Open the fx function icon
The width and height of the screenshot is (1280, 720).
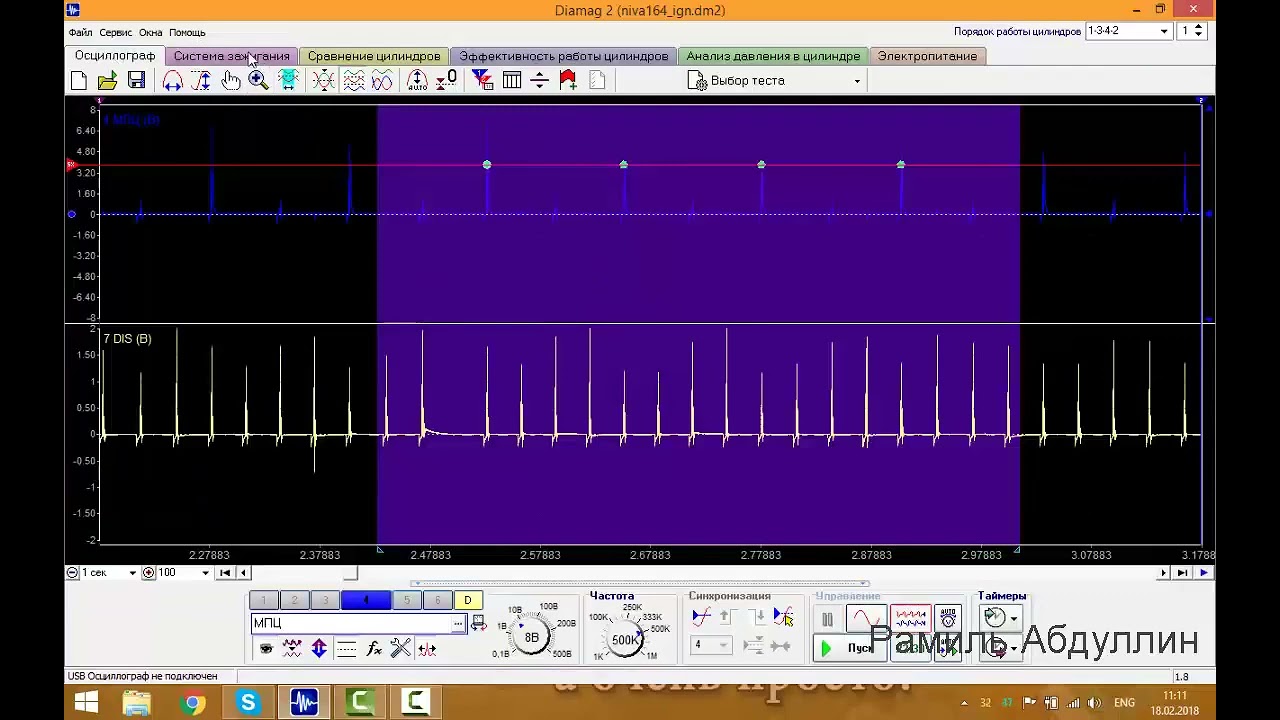pos(374,649)
